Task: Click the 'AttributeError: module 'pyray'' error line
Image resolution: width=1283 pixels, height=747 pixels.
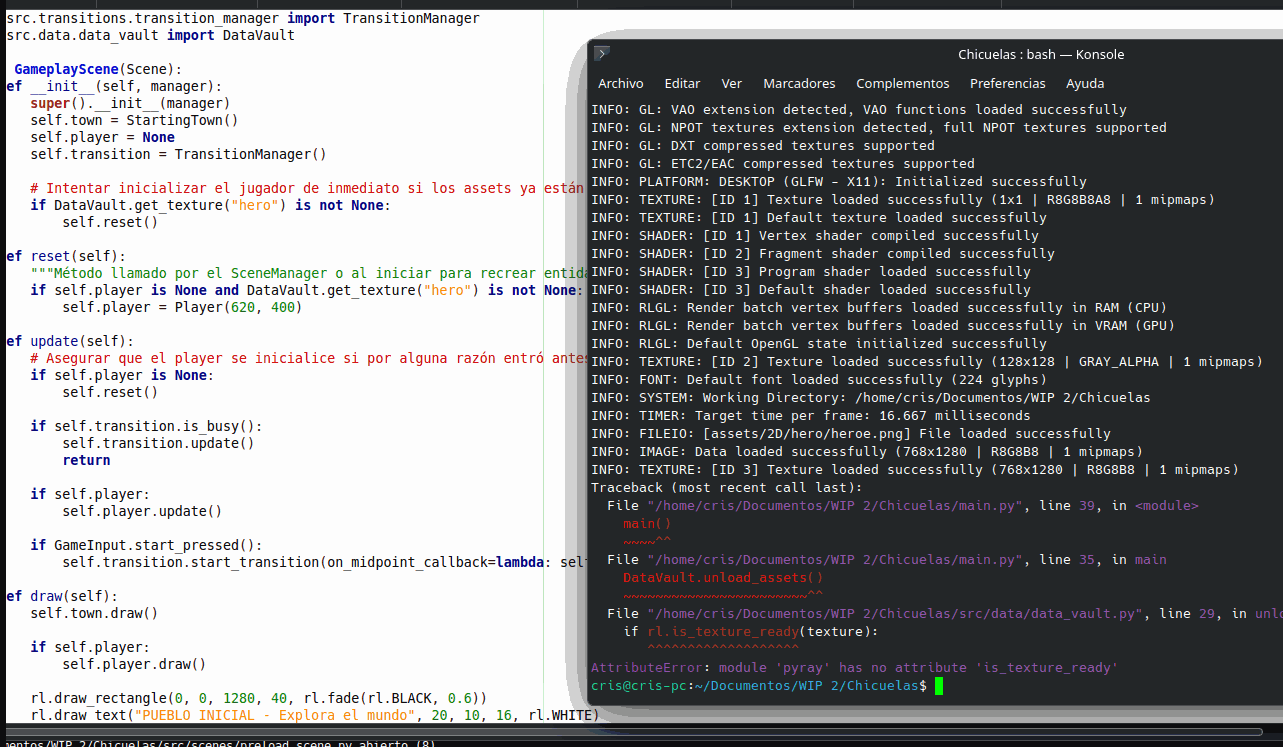Action: pyautogui.click(x=854, y=668)
